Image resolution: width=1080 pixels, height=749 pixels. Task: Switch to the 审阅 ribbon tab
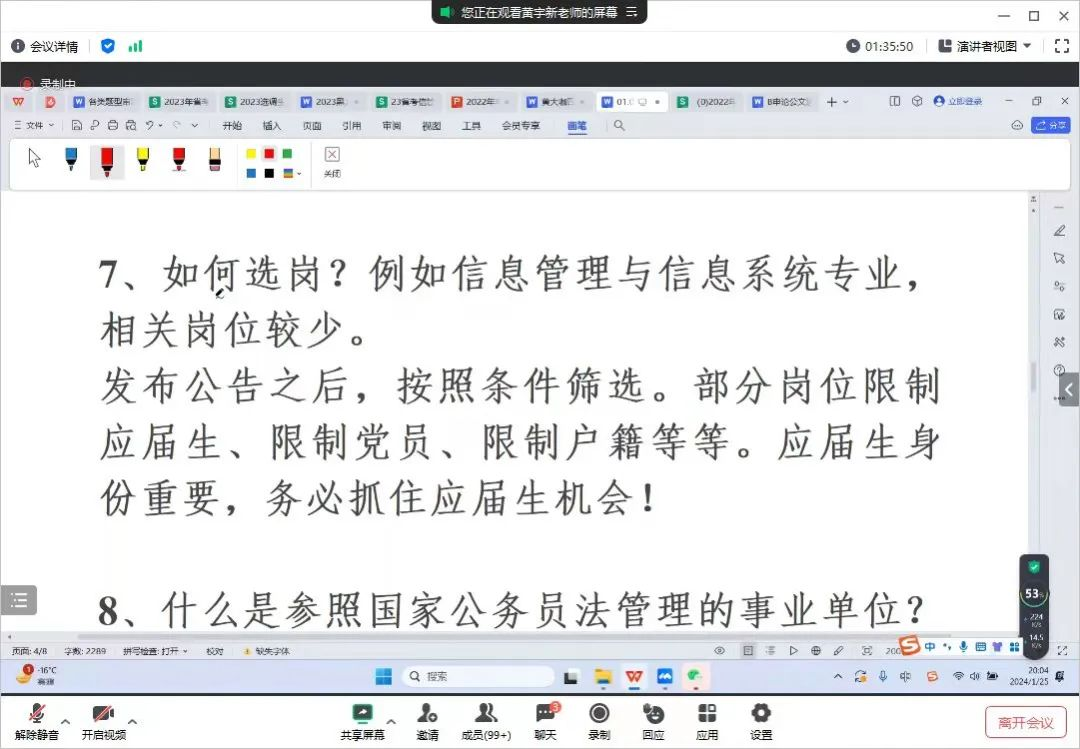[391, 126]
